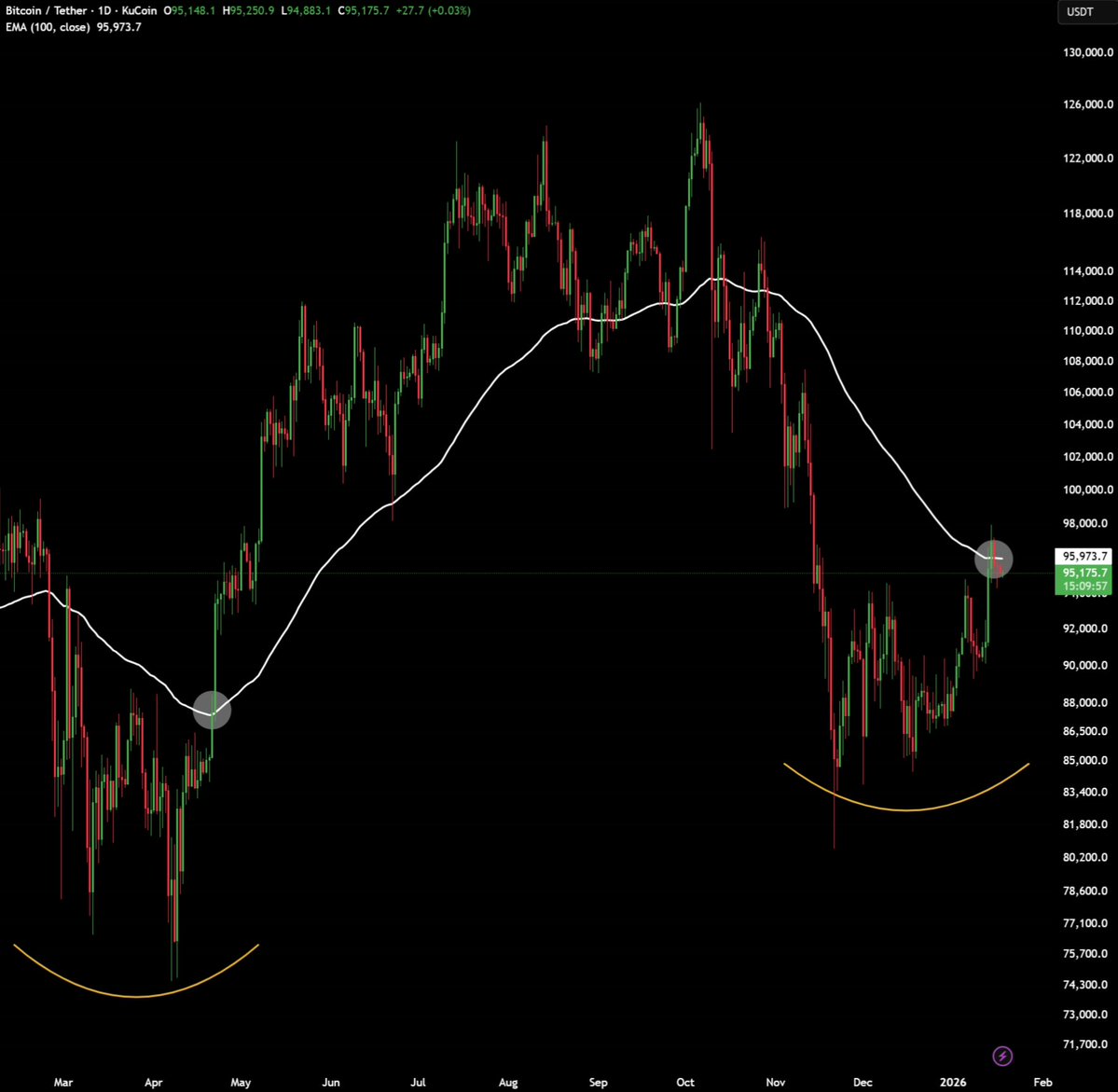Click the Sep label on time axis
The width and height of the screenshot is (1118, 1092).
(x=599, y=1082)
